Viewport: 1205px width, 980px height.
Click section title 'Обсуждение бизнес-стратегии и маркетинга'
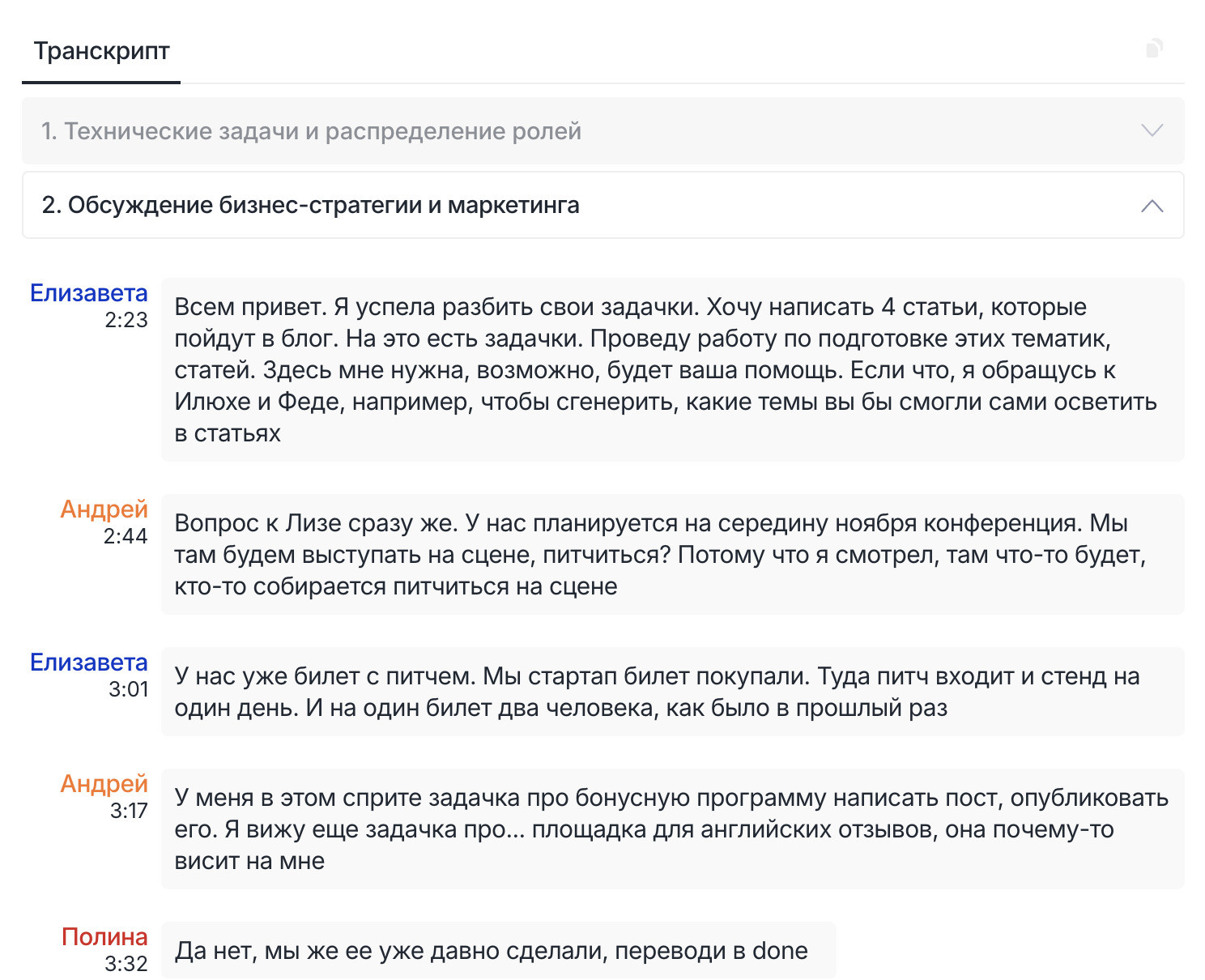pos(310,206)
